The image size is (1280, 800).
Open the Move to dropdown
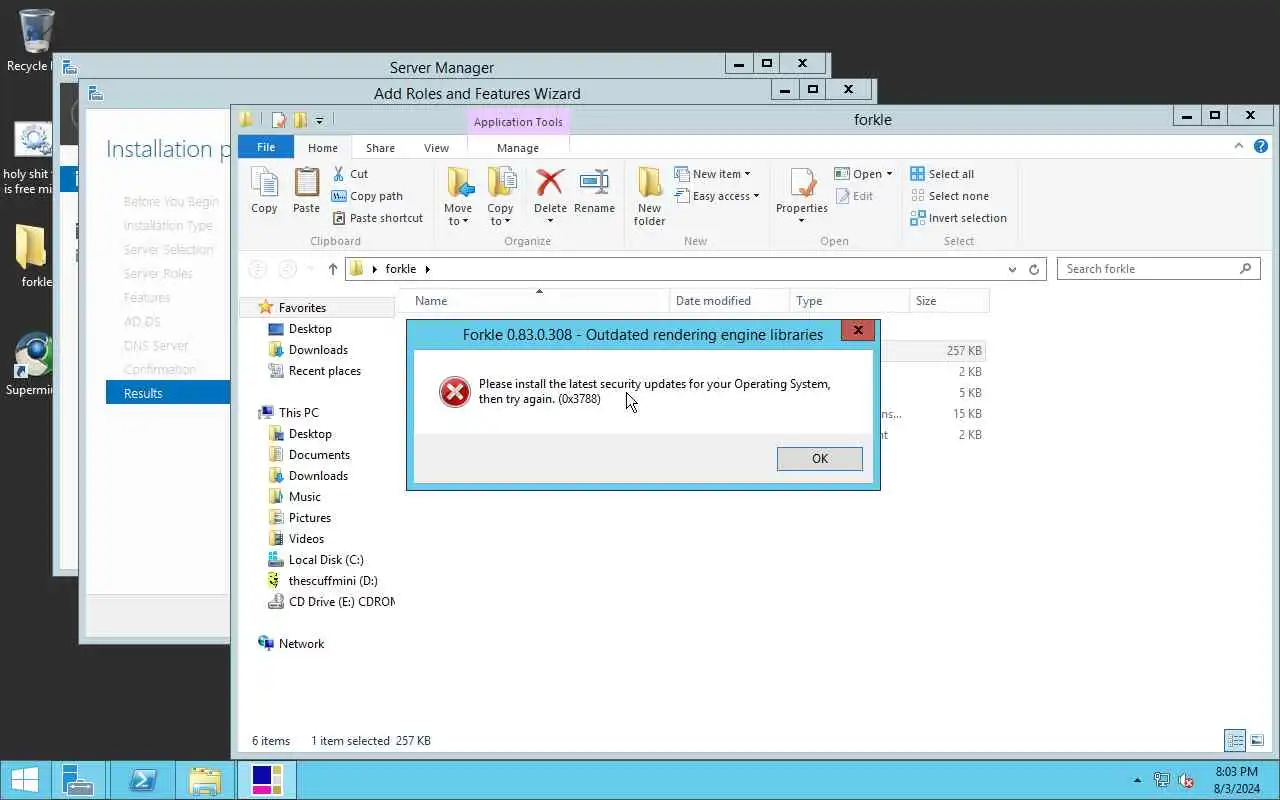coord(458,197)
